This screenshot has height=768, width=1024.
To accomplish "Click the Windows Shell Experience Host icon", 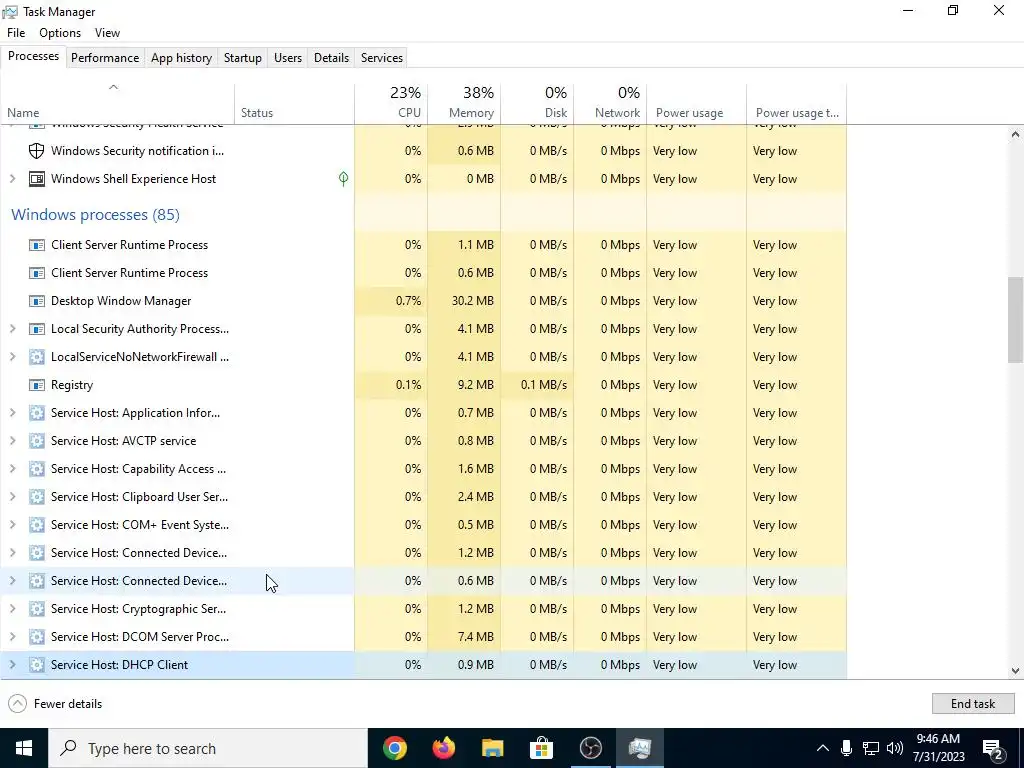I will [37, 179].
